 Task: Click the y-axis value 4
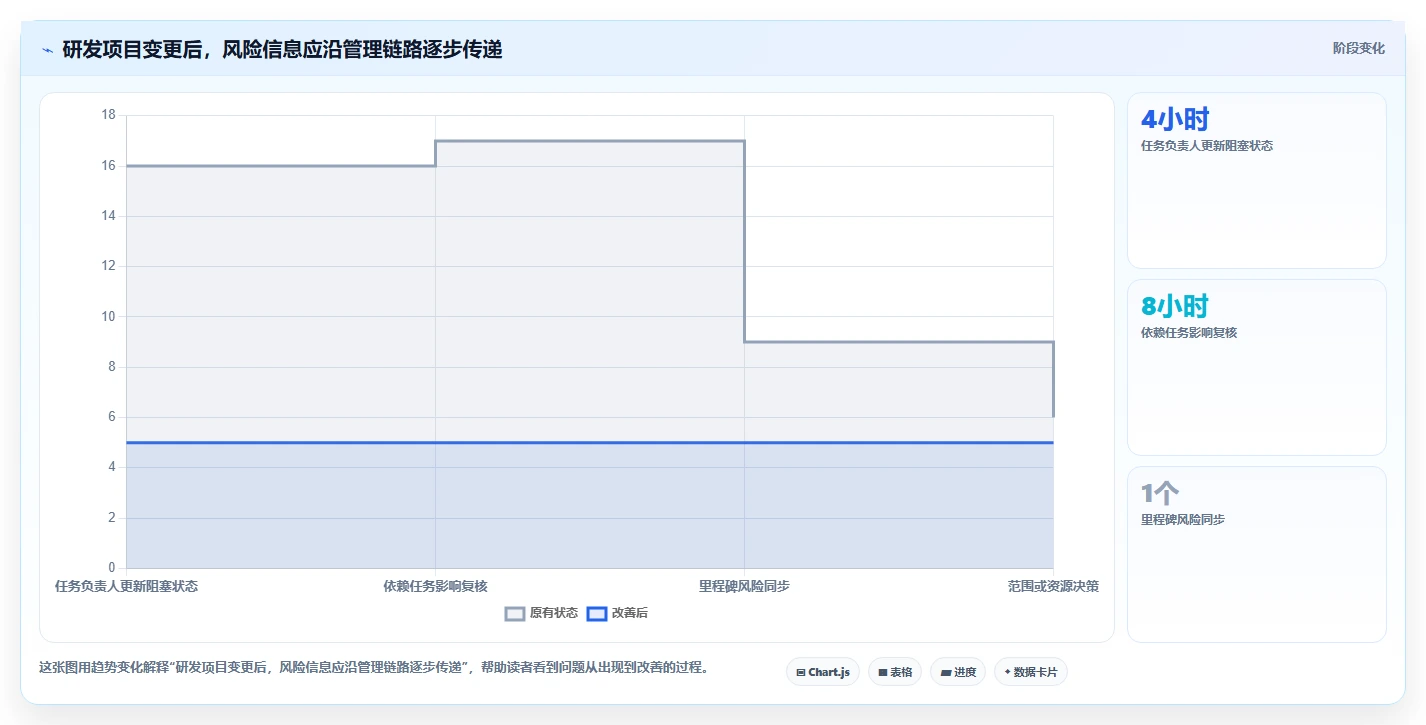click(x=112, y=467)
